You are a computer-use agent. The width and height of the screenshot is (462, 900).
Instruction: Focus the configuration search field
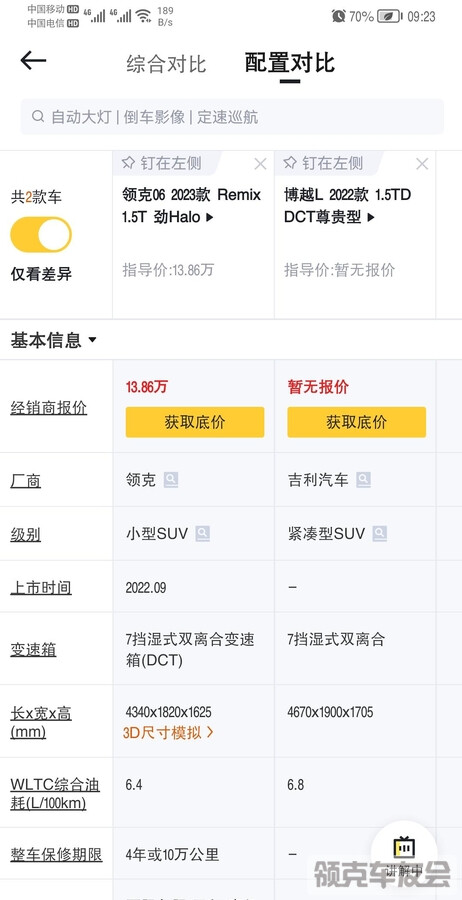[232, 117]
